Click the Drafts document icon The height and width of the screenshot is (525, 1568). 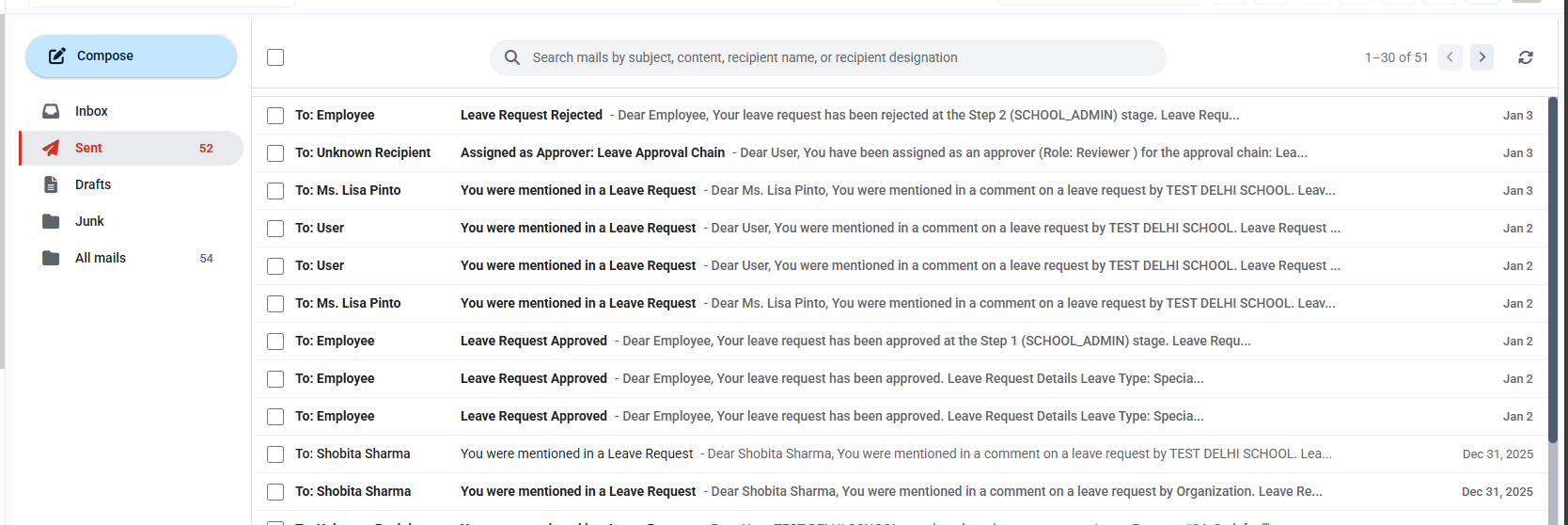(51, 184)
